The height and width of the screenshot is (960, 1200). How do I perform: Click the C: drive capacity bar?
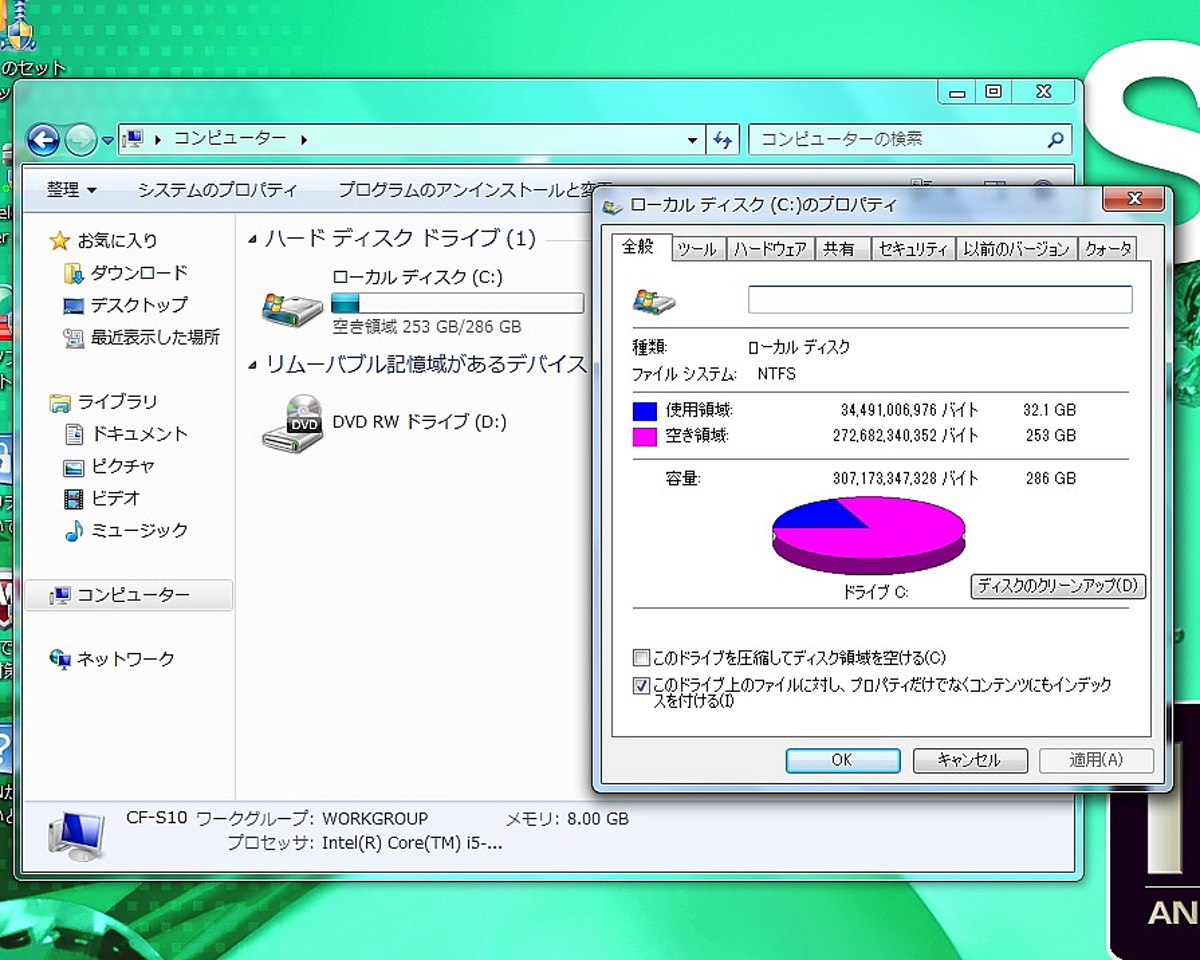click(457, 303)
